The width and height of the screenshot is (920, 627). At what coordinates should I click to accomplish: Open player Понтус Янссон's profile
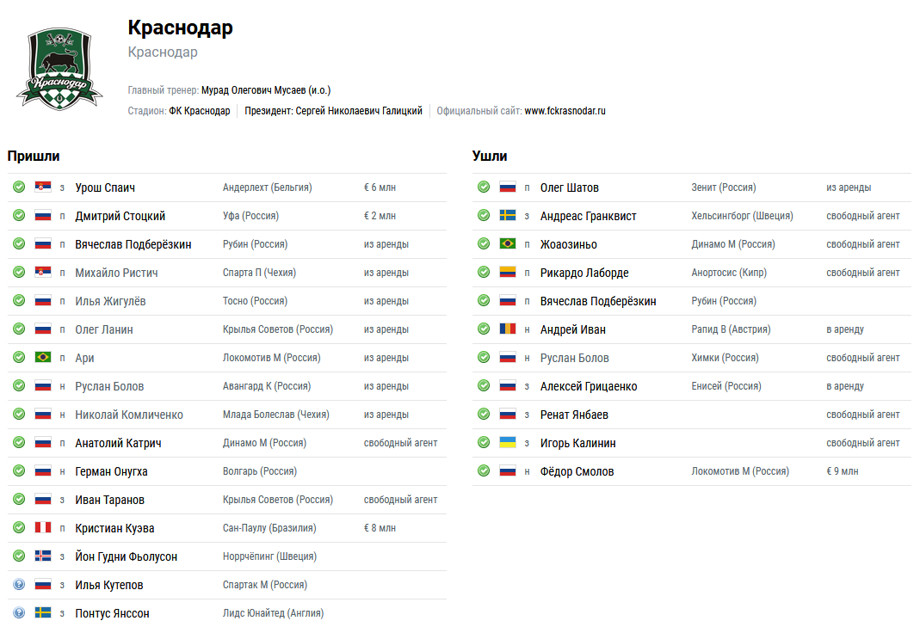pos(112,613)
